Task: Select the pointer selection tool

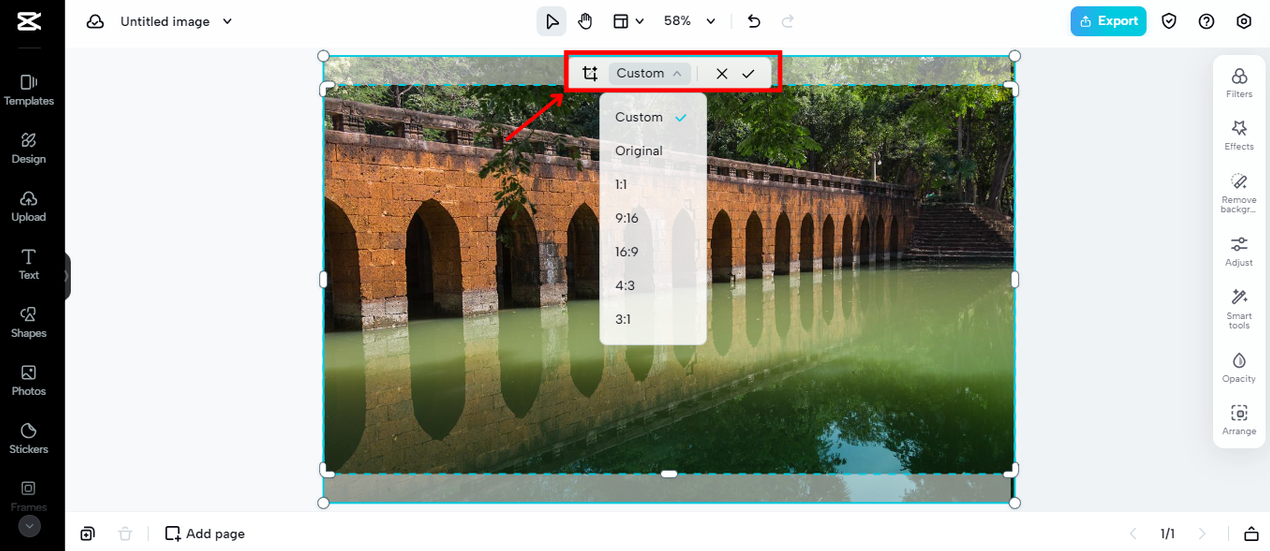Action: pos(552,21)
